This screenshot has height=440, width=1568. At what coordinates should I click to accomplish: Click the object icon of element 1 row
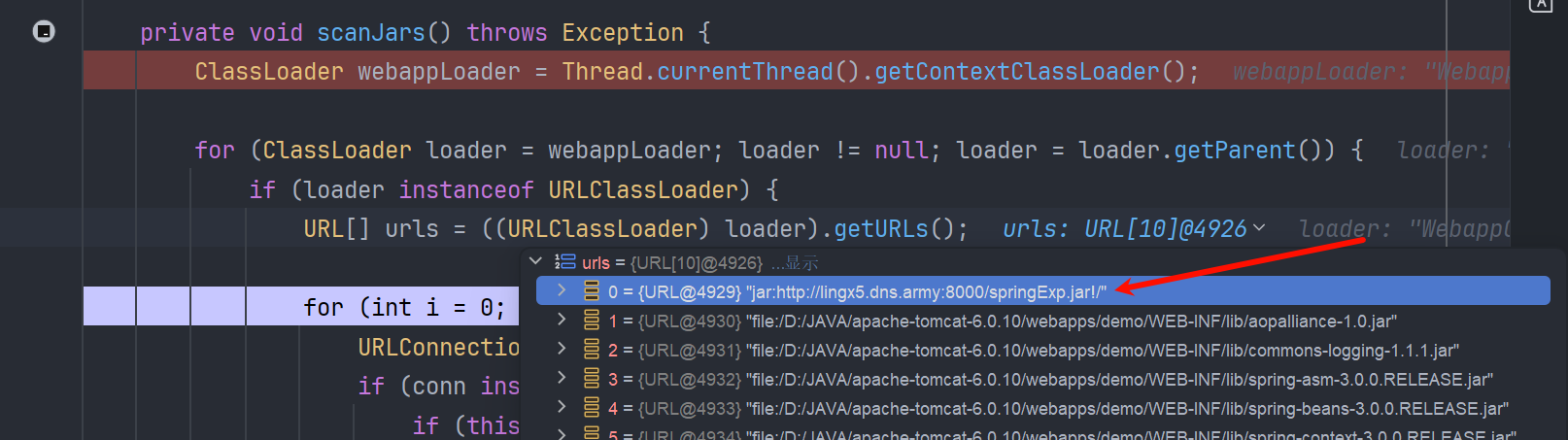point(591,320)
